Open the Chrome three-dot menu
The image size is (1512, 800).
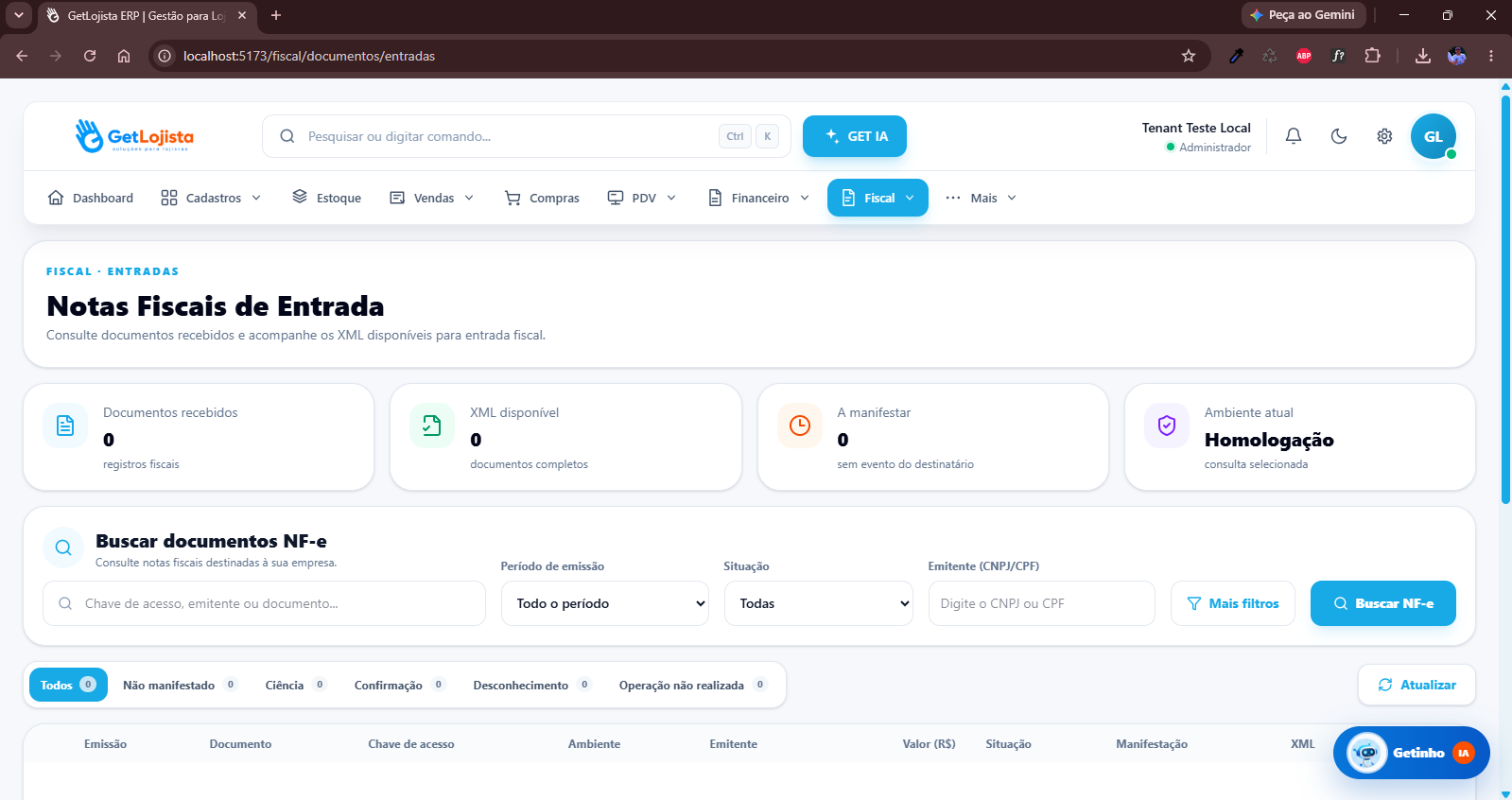coord(1491,56)
